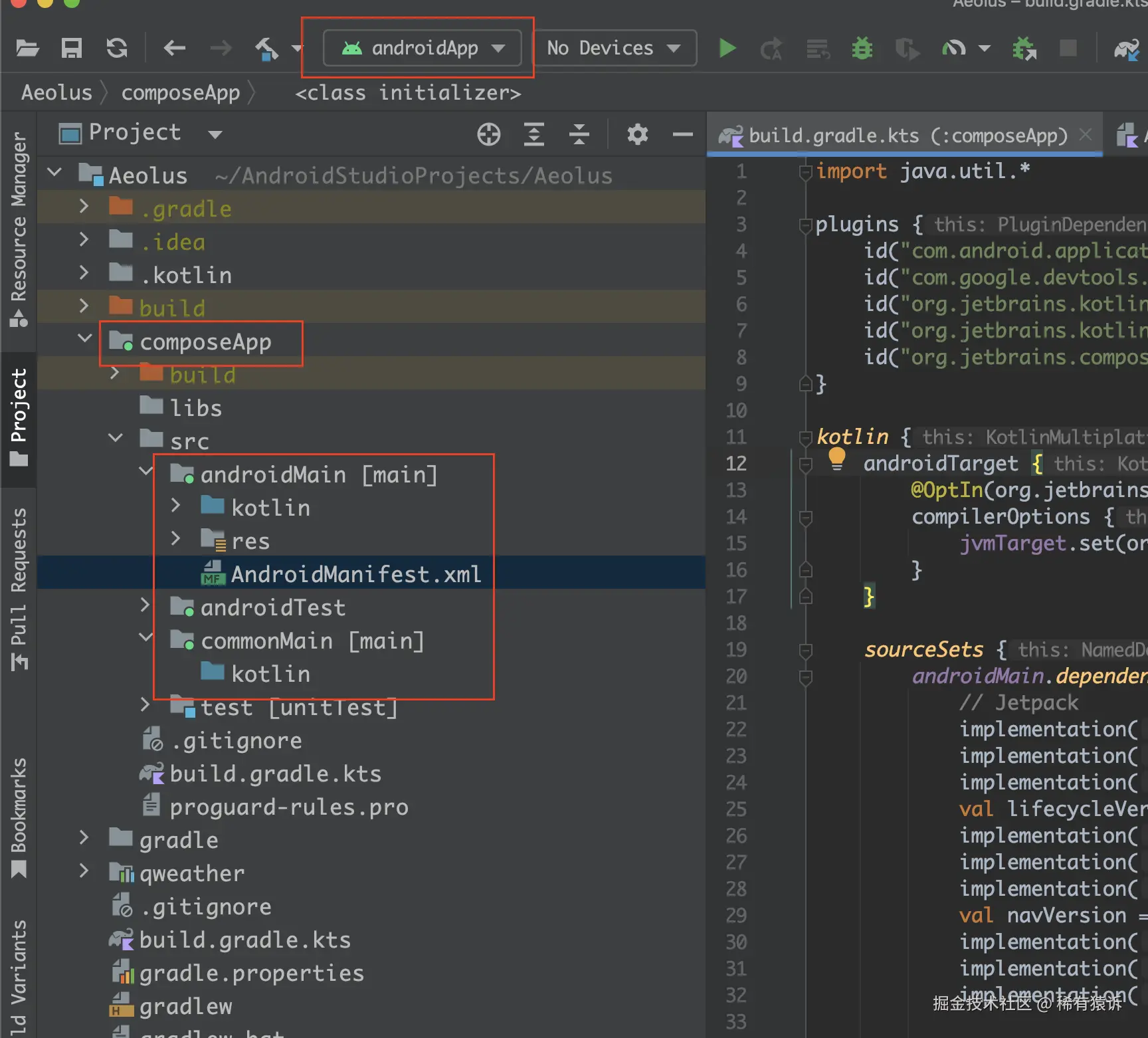The width and height of the screenshot is (1148, 1038).
Task: Click the locate-file crosshair icon
Action: click(488, 134)
